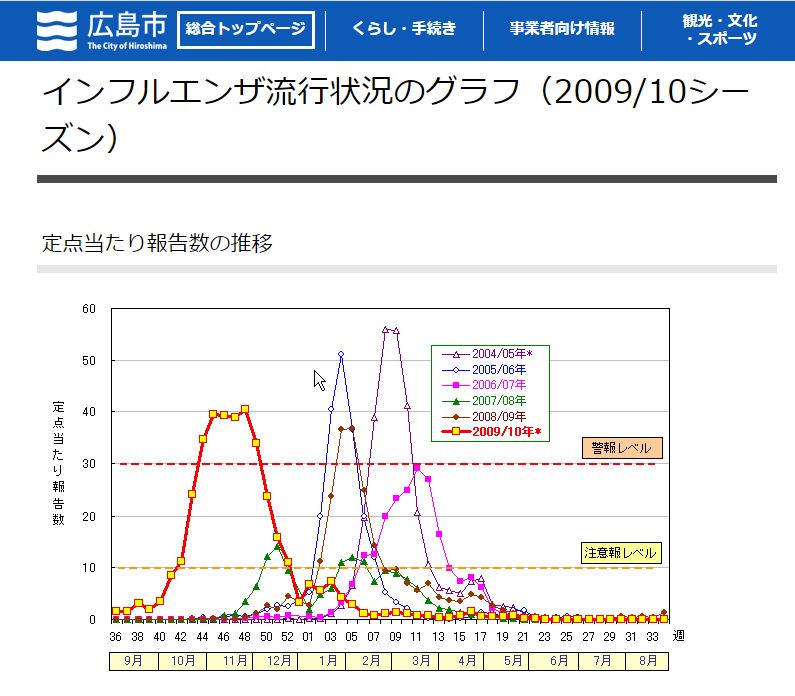795x696 pixels.
Task: Open the 観光・文化・スポーツ menu
Action: pos(719,29)
